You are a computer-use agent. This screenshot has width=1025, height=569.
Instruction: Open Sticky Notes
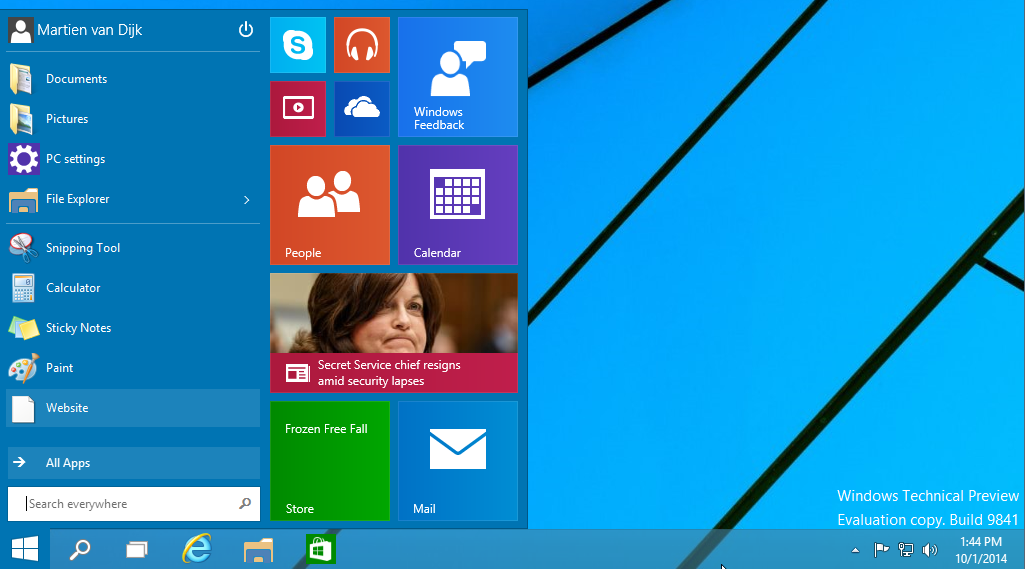tap(133, 328)
